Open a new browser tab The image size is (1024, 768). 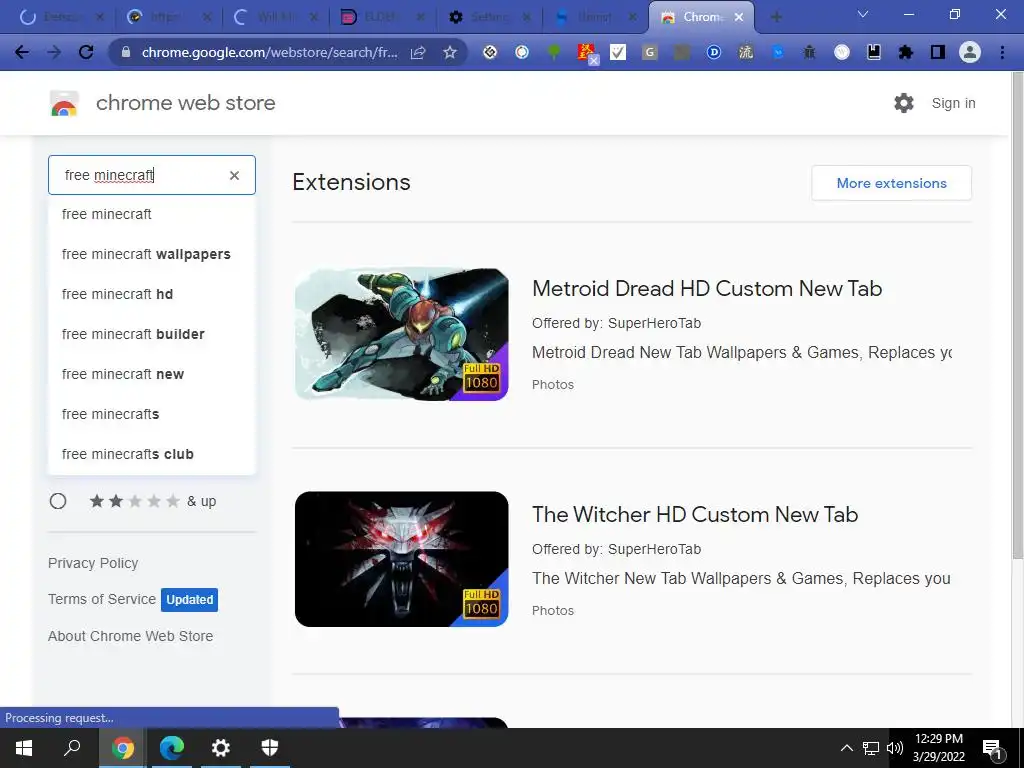pyautogui.click(x=776, y=17)
